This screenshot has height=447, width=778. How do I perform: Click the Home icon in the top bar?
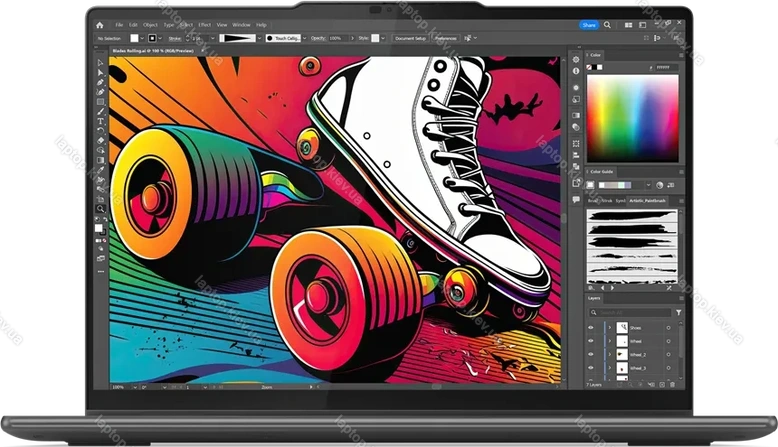(99, 24)
